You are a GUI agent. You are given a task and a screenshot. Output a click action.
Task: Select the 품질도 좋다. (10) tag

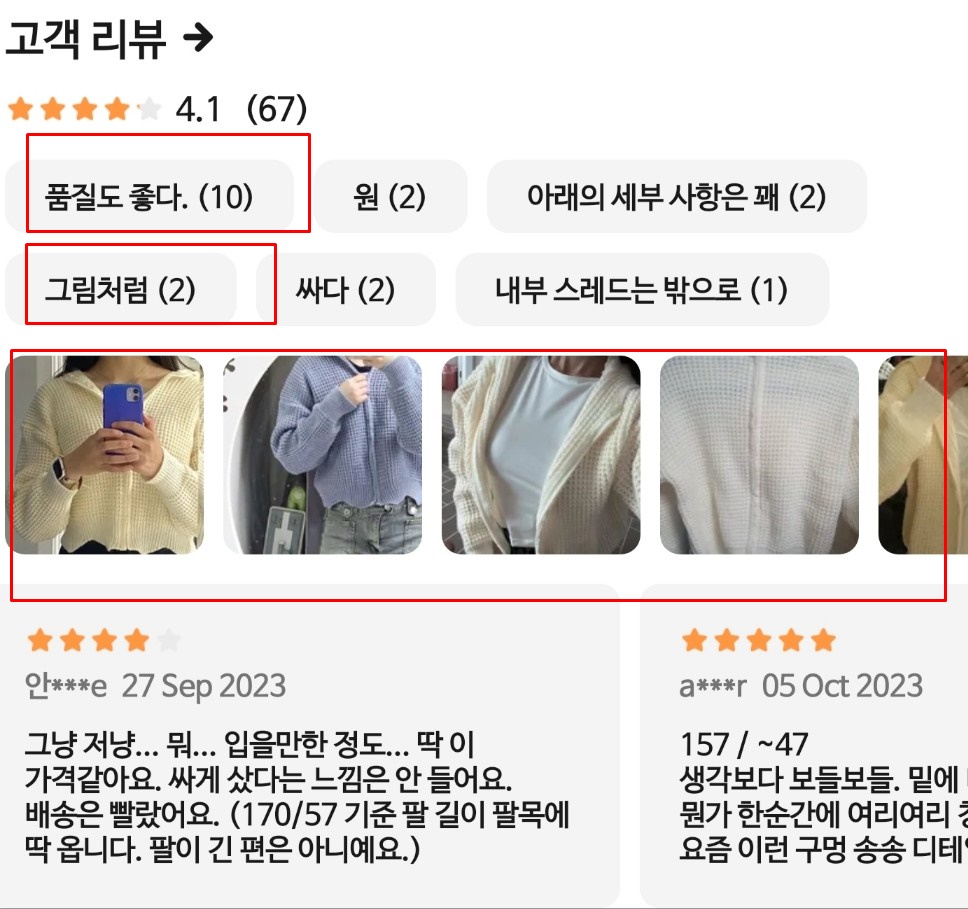[149, 196]
